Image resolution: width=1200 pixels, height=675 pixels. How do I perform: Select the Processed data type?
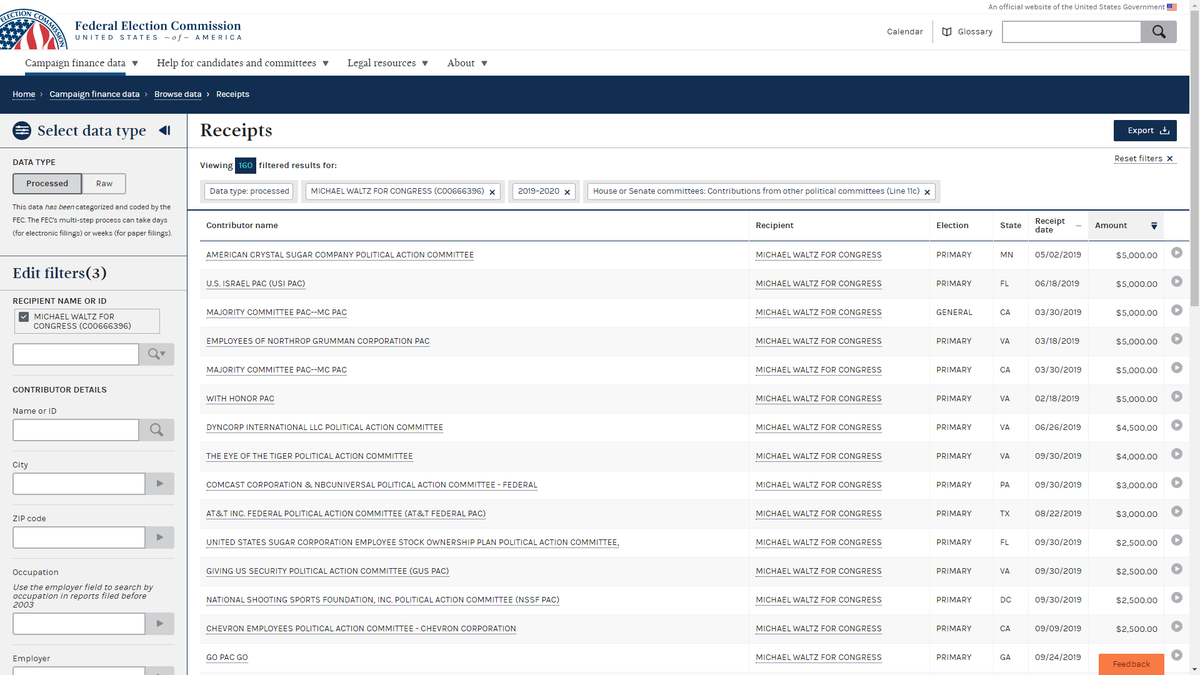pos(47,184)
